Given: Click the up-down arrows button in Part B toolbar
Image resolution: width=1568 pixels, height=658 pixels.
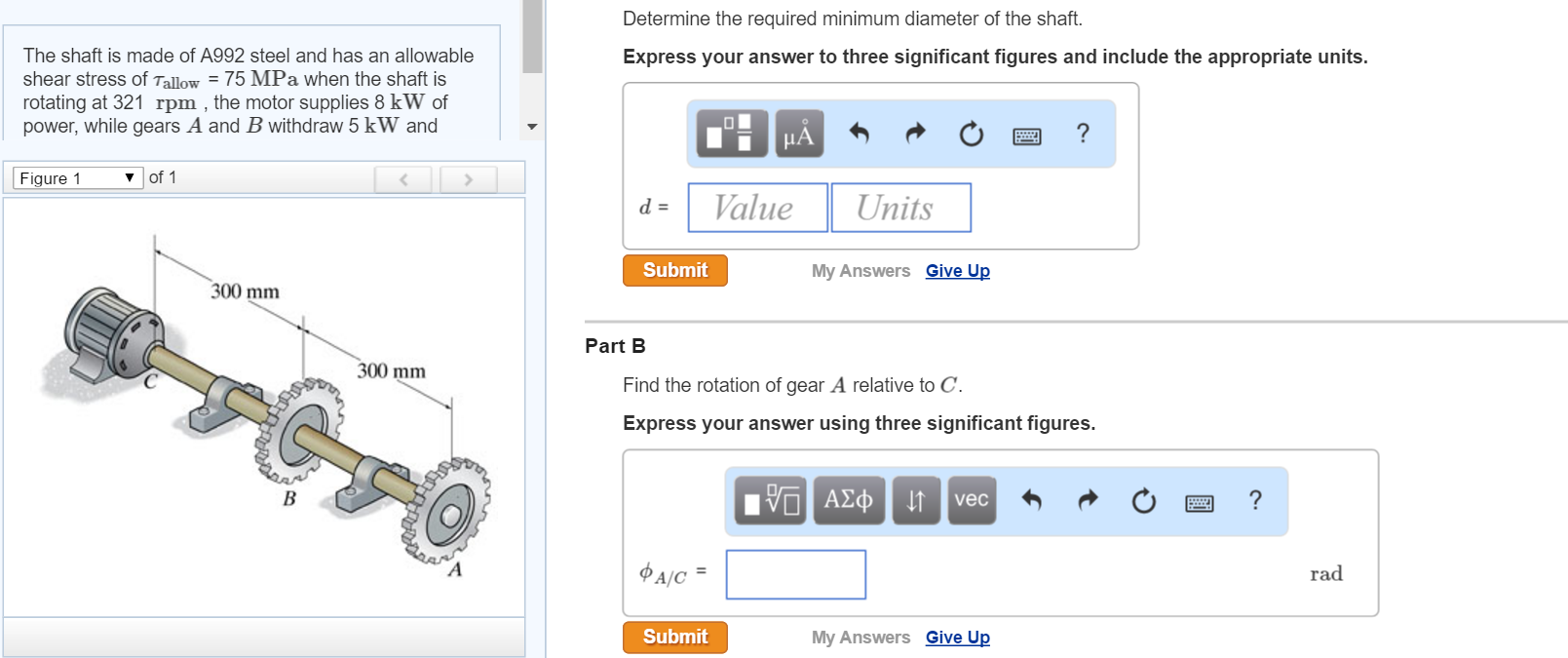Looking at the screenshot, I should [916, 501].
